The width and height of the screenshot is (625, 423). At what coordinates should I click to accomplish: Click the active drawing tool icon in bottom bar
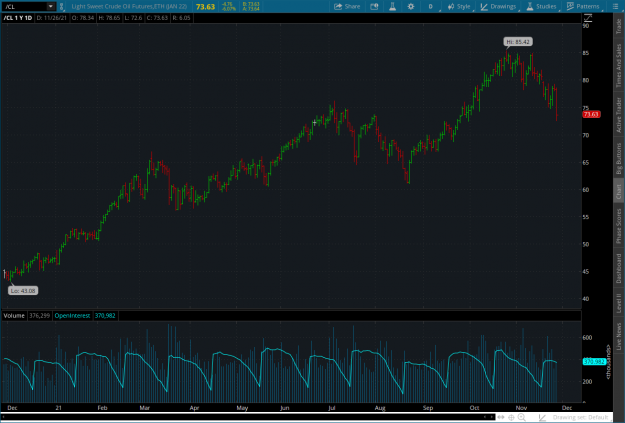(x=542, y=417)
